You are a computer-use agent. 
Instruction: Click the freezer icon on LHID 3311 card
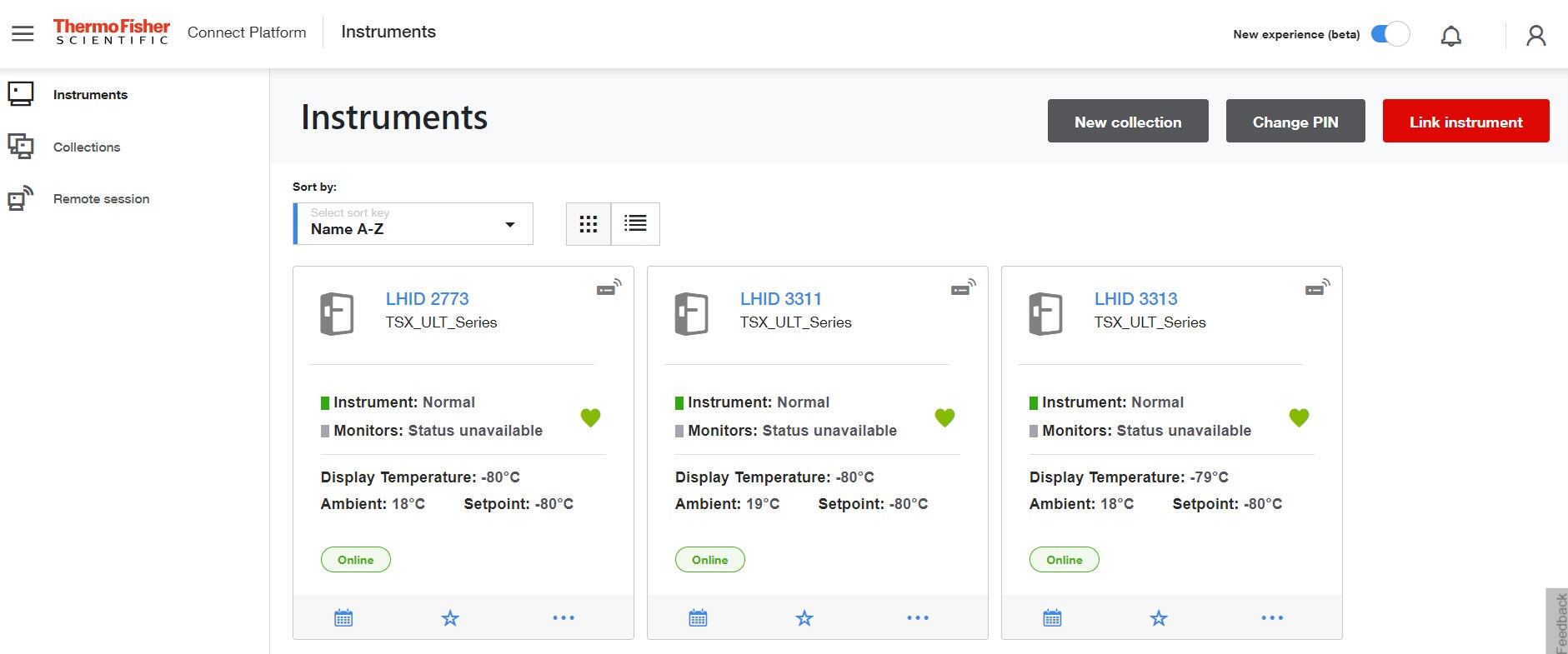[x=691, y=314]
